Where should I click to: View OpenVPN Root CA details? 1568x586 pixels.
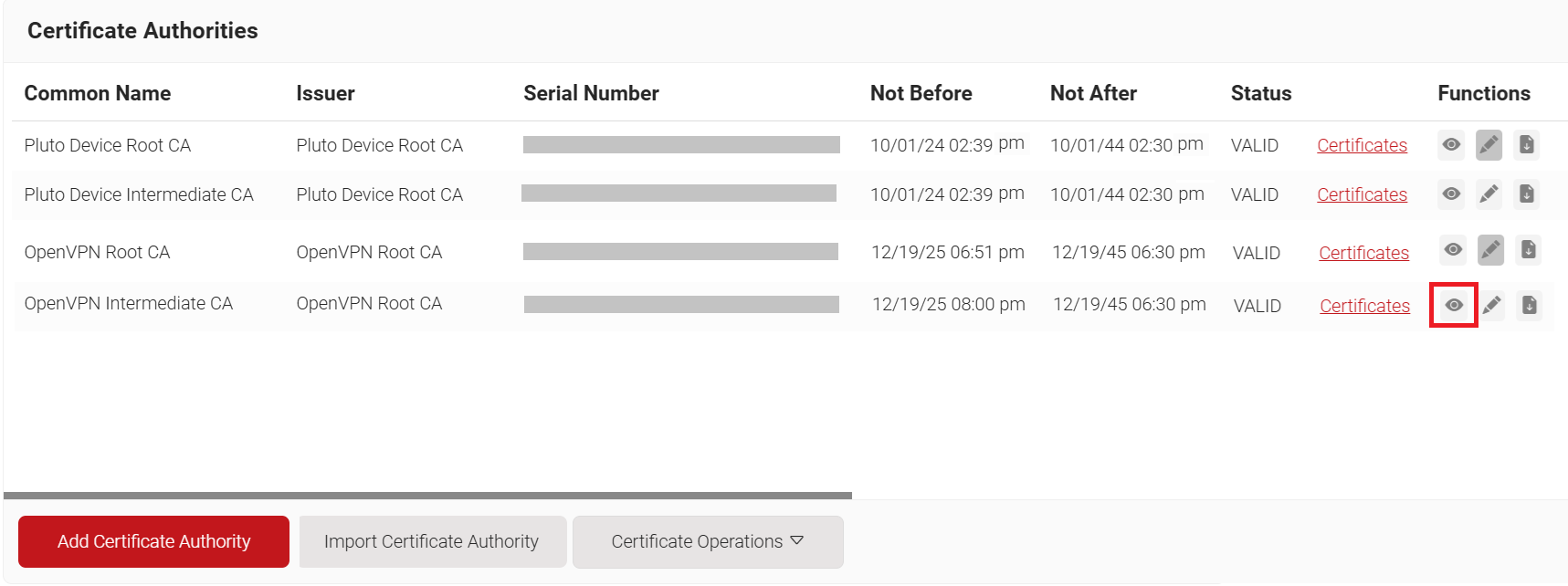coord(1453,250)
